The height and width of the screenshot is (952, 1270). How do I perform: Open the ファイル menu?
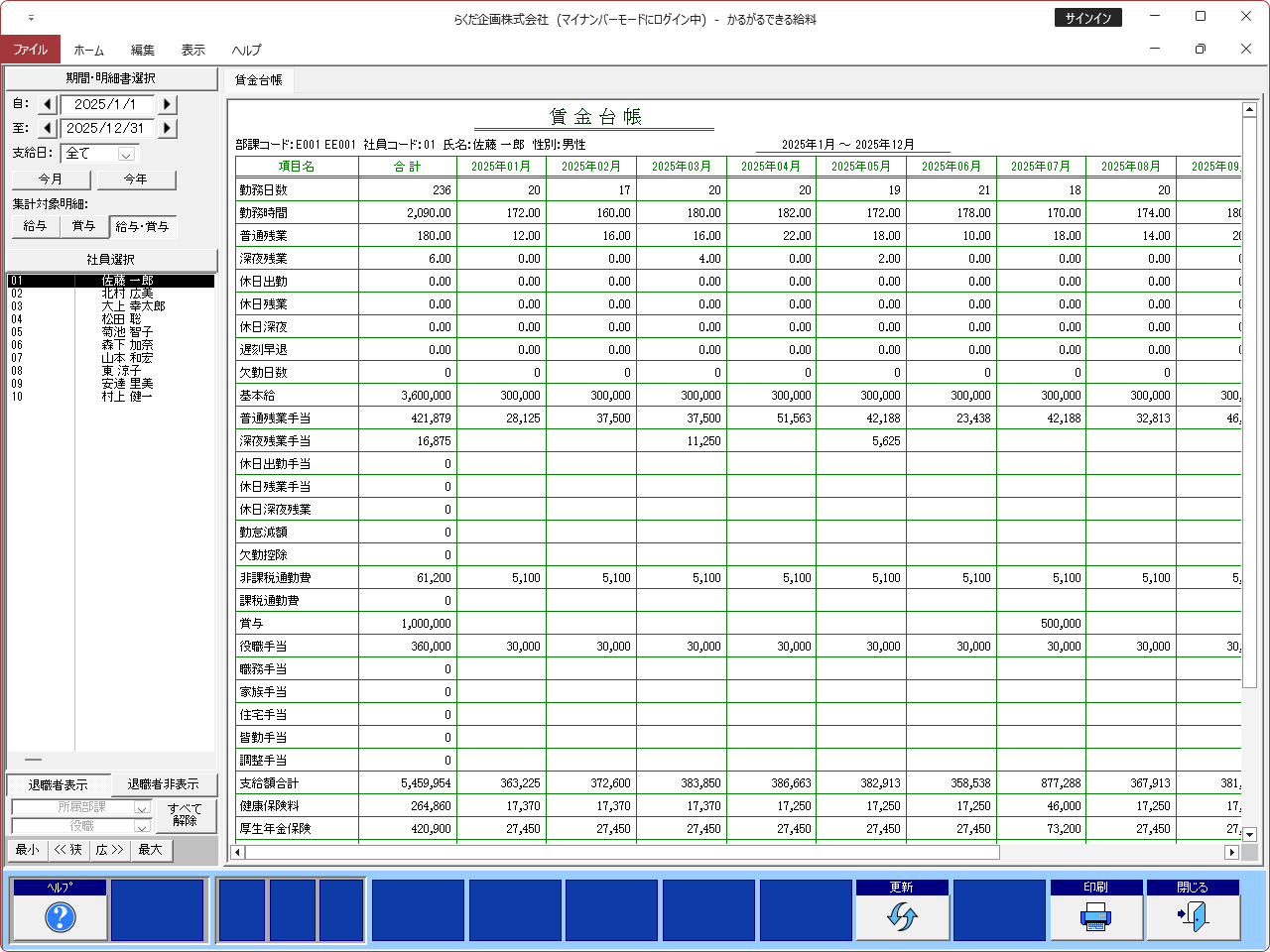[30, 50]
